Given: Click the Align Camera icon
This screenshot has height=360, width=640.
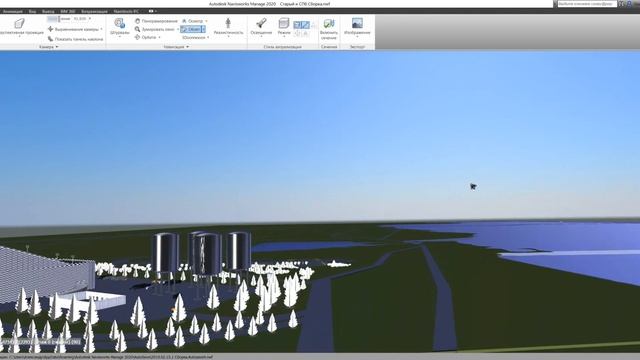Looking at the screenshot, I should (51, 29).
